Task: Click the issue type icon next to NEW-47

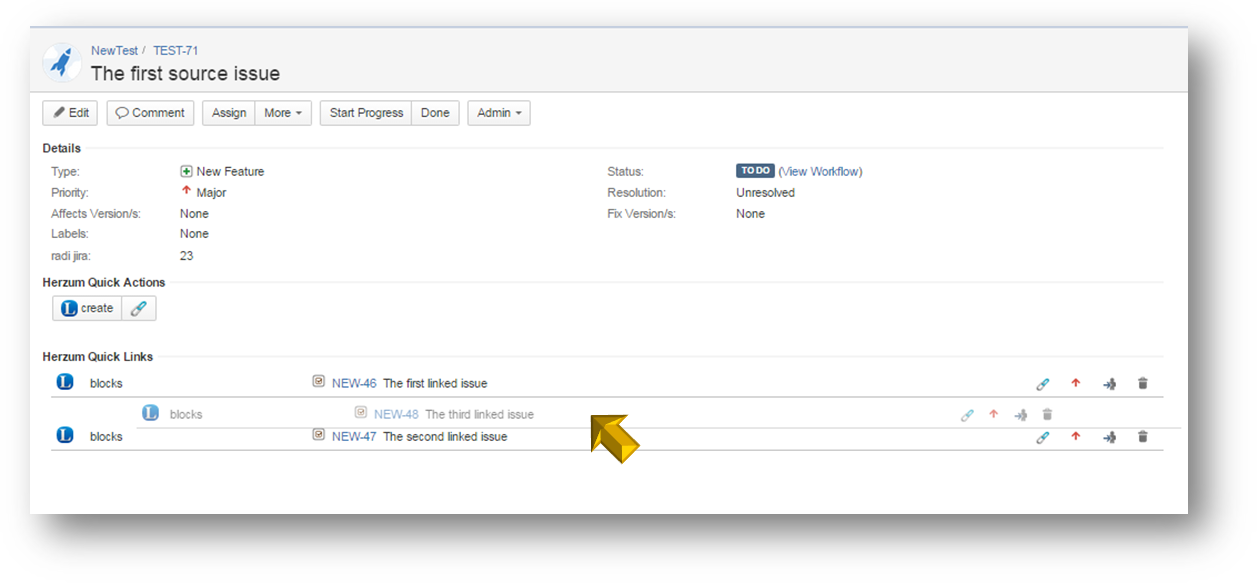Action: [319, 436]
